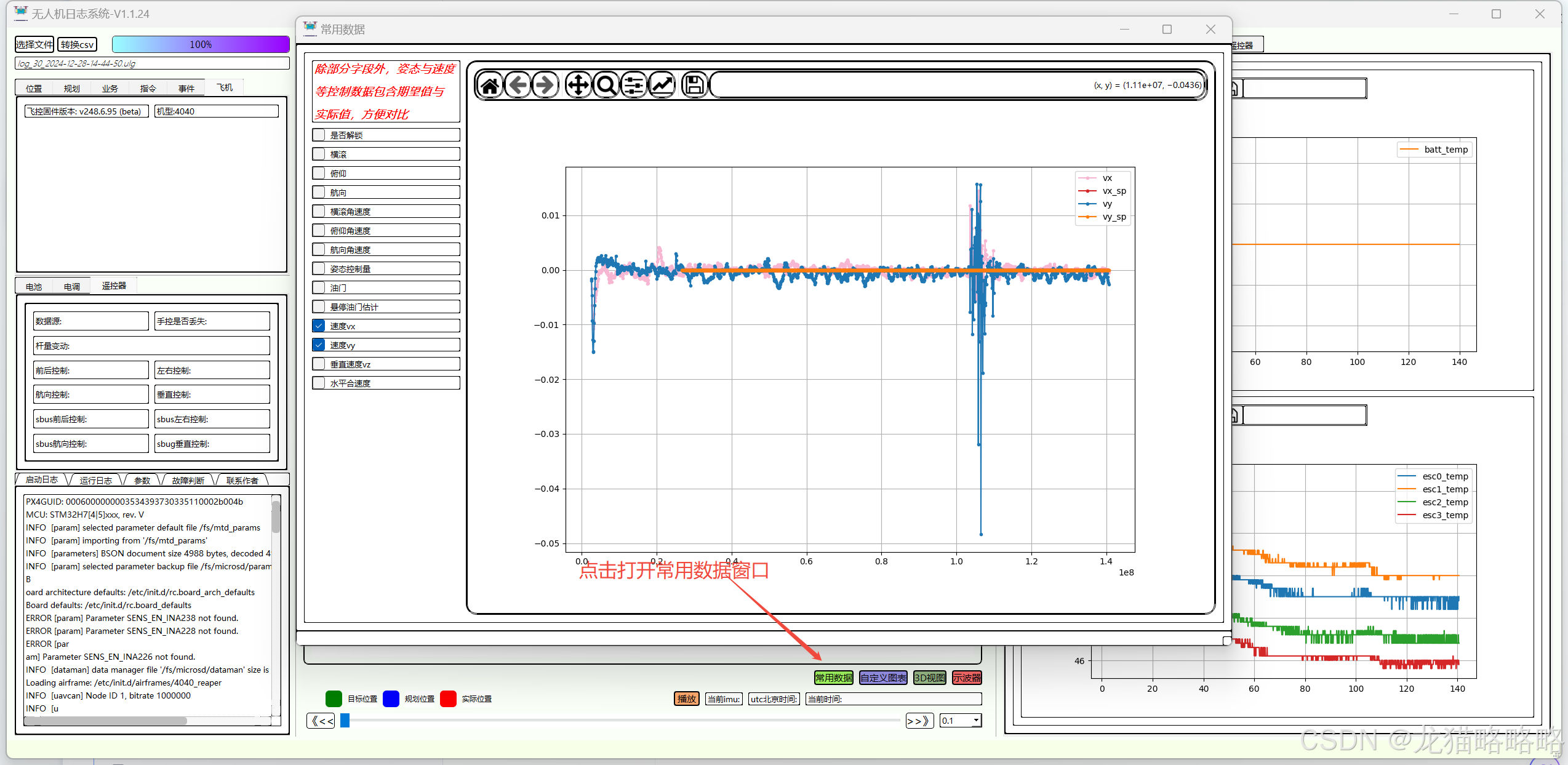Click the blue 规划位置 color swatch
Viewport: 1568px width, 765px height.
391,699
